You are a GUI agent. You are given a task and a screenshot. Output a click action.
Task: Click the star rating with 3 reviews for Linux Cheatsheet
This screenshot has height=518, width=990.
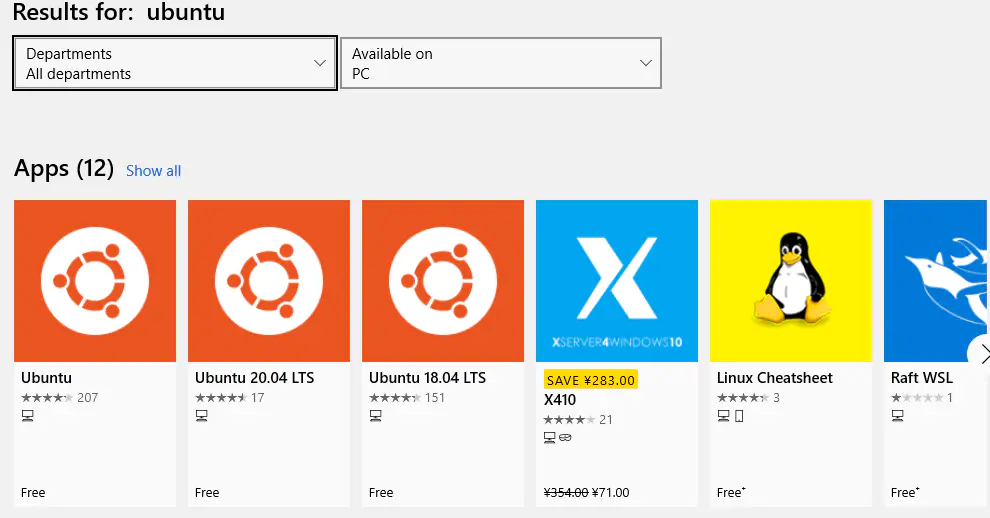click(x=748, y=398)
